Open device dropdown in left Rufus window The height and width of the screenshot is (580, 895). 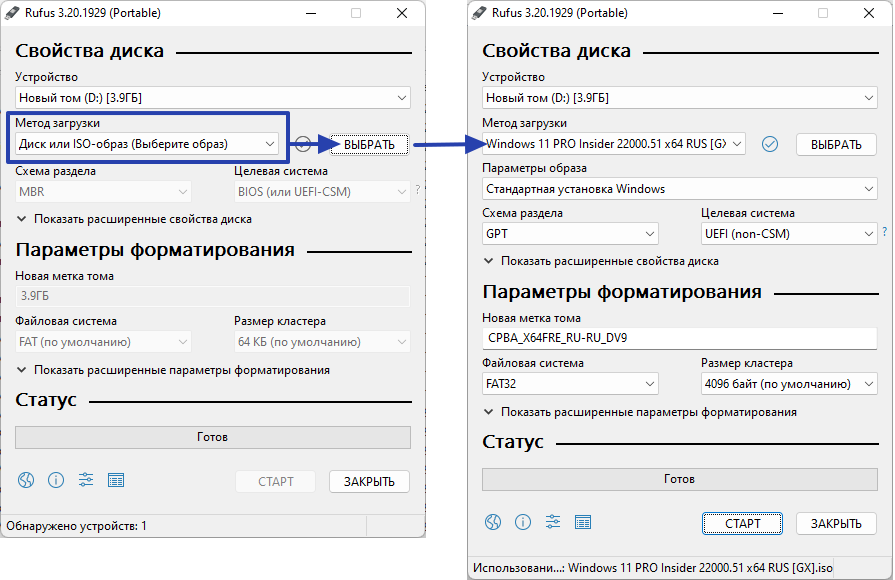(x=213, y=98)
